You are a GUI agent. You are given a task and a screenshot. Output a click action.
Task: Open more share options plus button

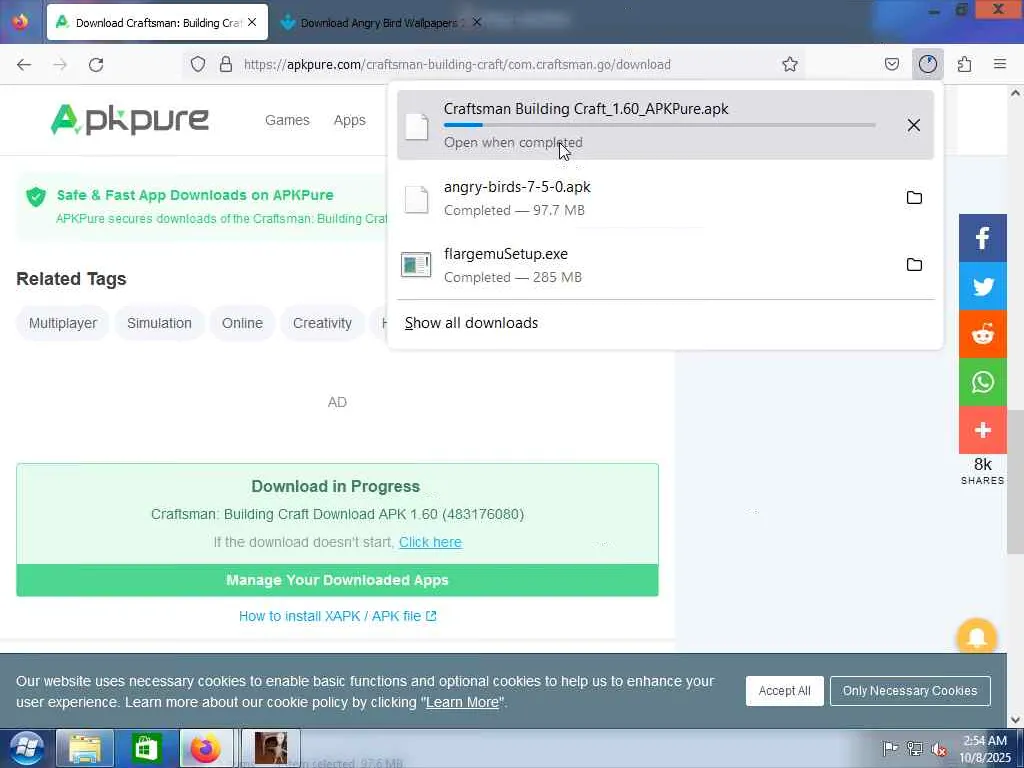(x=983, y=430)
